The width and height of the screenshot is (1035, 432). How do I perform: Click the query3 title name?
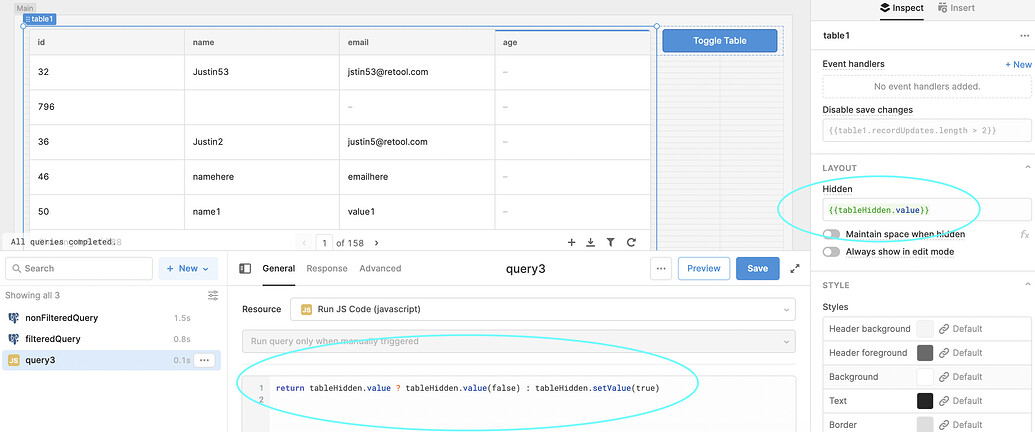click(x=525, y=268)
